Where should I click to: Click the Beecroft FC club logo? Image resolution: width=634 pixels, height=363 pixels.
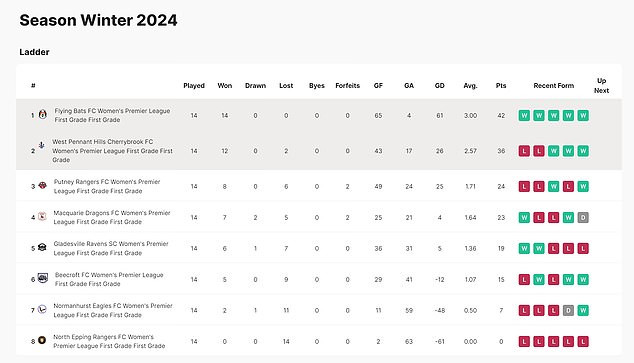(x=42, y=278)
